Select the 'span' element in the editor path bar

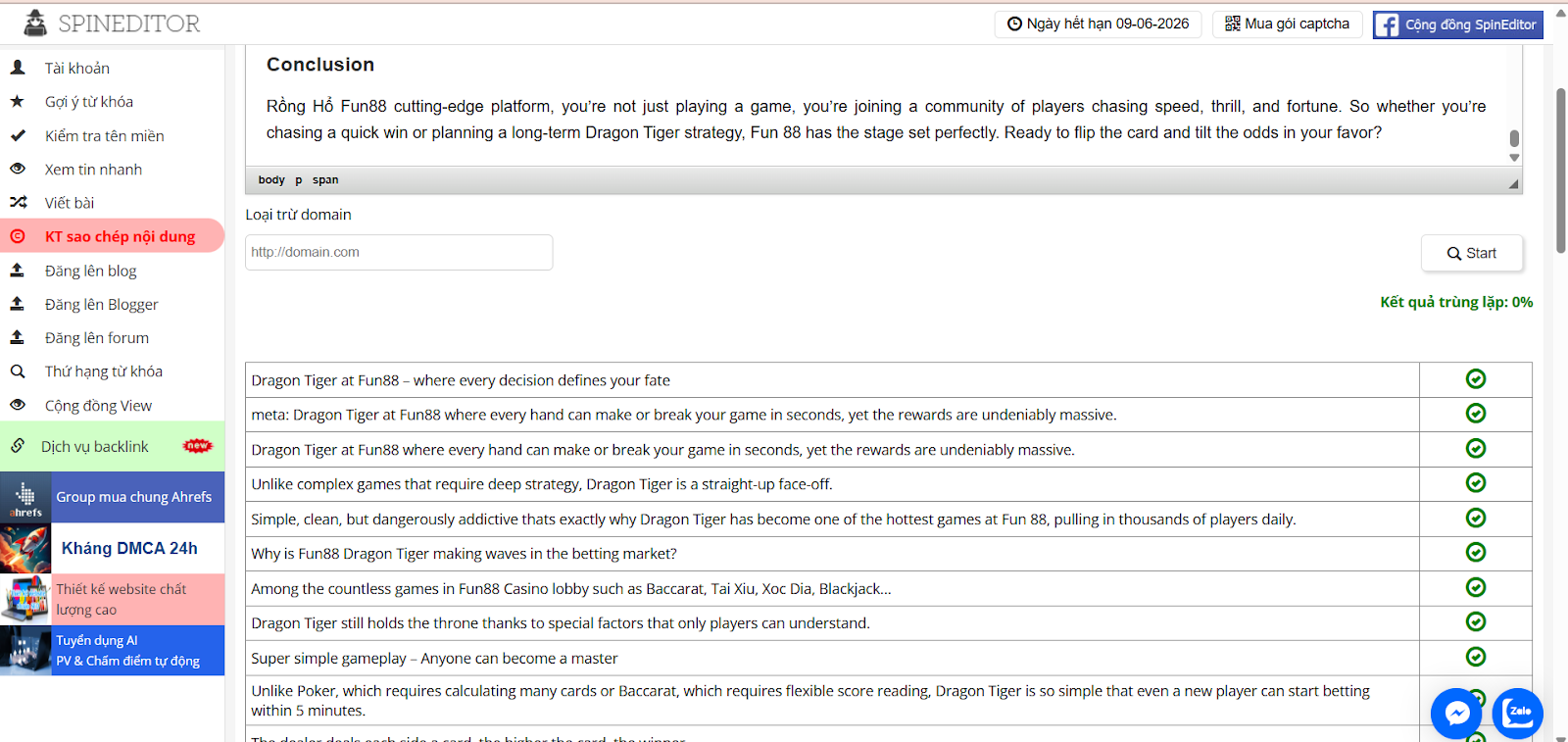point(325,179)
